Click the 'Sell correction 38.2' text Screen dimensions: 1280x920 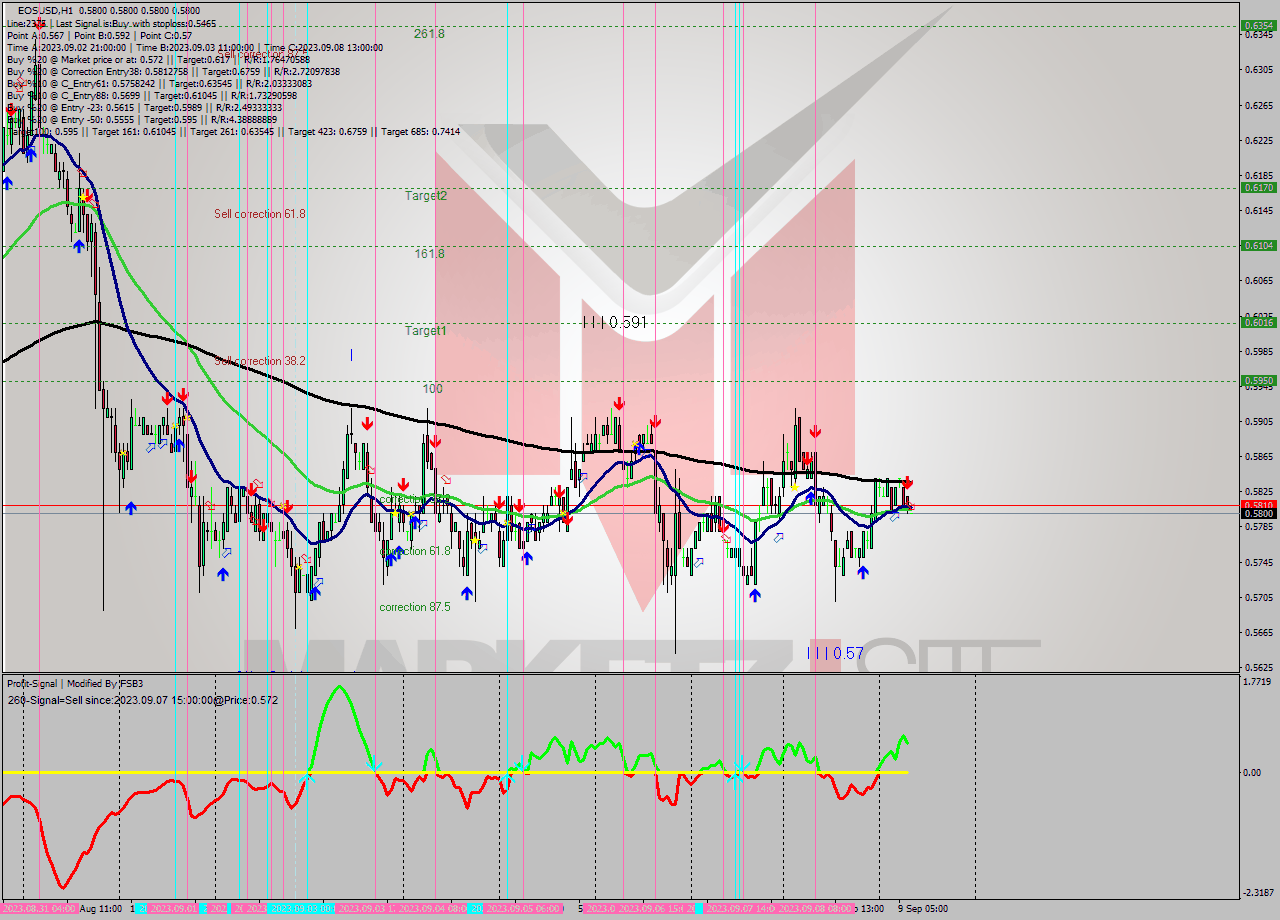(260, 361)
